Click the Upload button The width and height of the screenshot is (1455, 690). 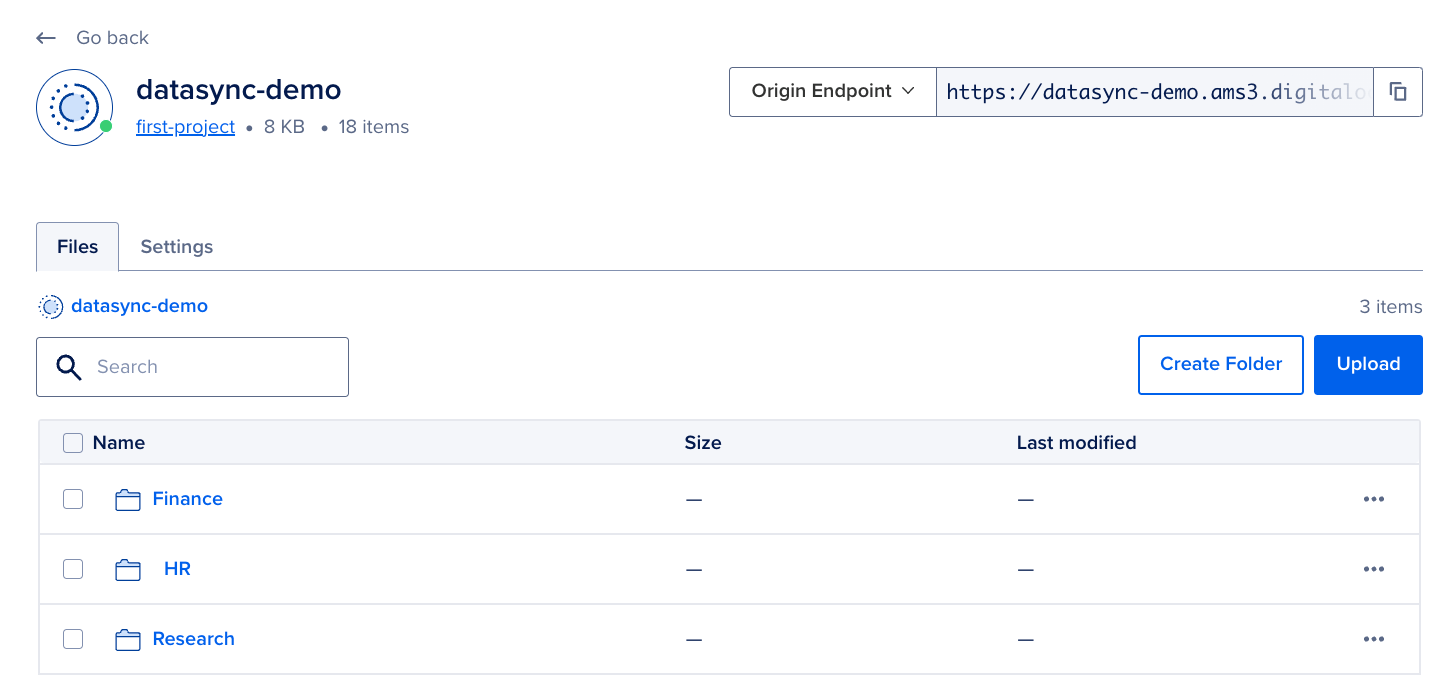pos(1368,364)
